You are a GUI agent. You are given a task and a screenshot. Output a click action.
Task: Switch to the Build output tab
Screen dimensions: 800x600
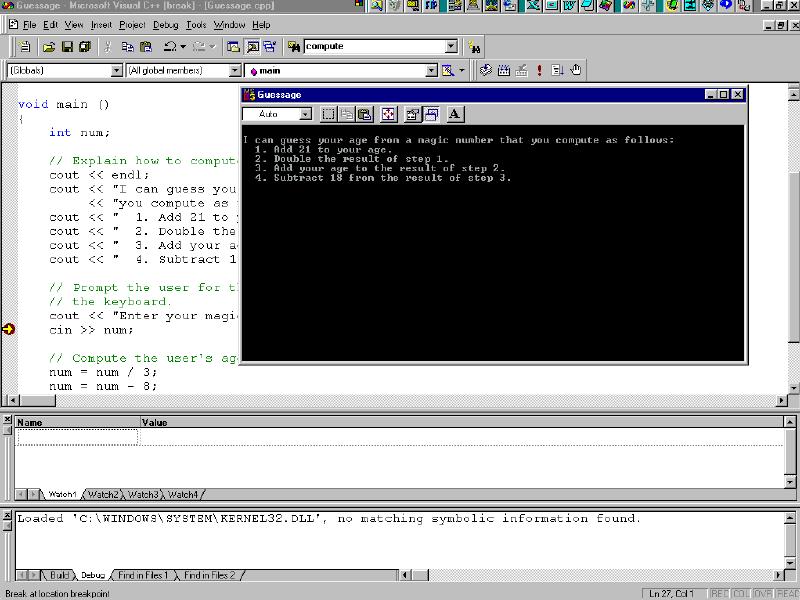pyautogui.click(x=59, y=576)
